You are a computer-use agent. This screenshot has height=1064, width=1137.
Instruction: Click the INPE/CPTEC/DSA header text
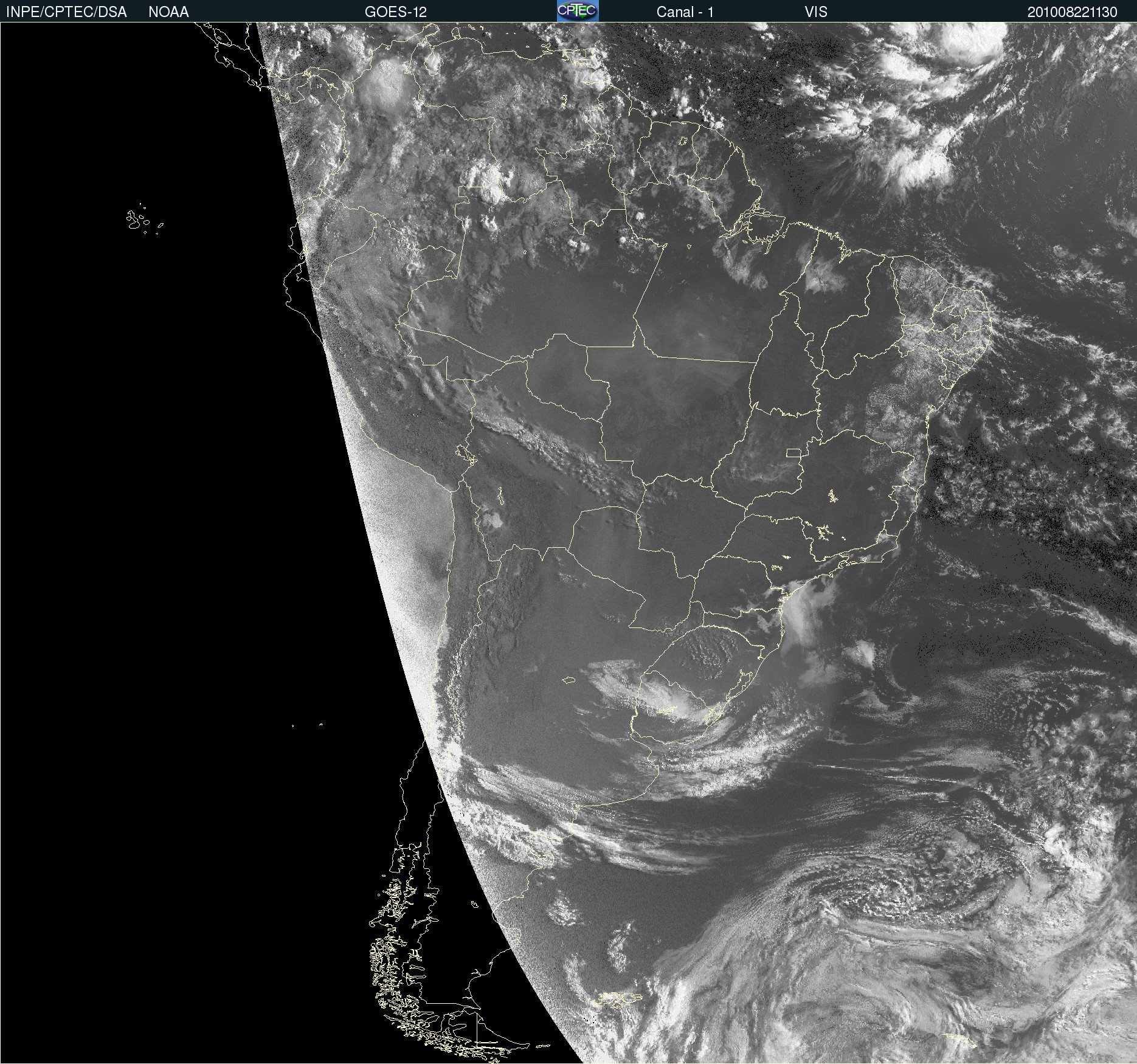[x=66, y=12]
